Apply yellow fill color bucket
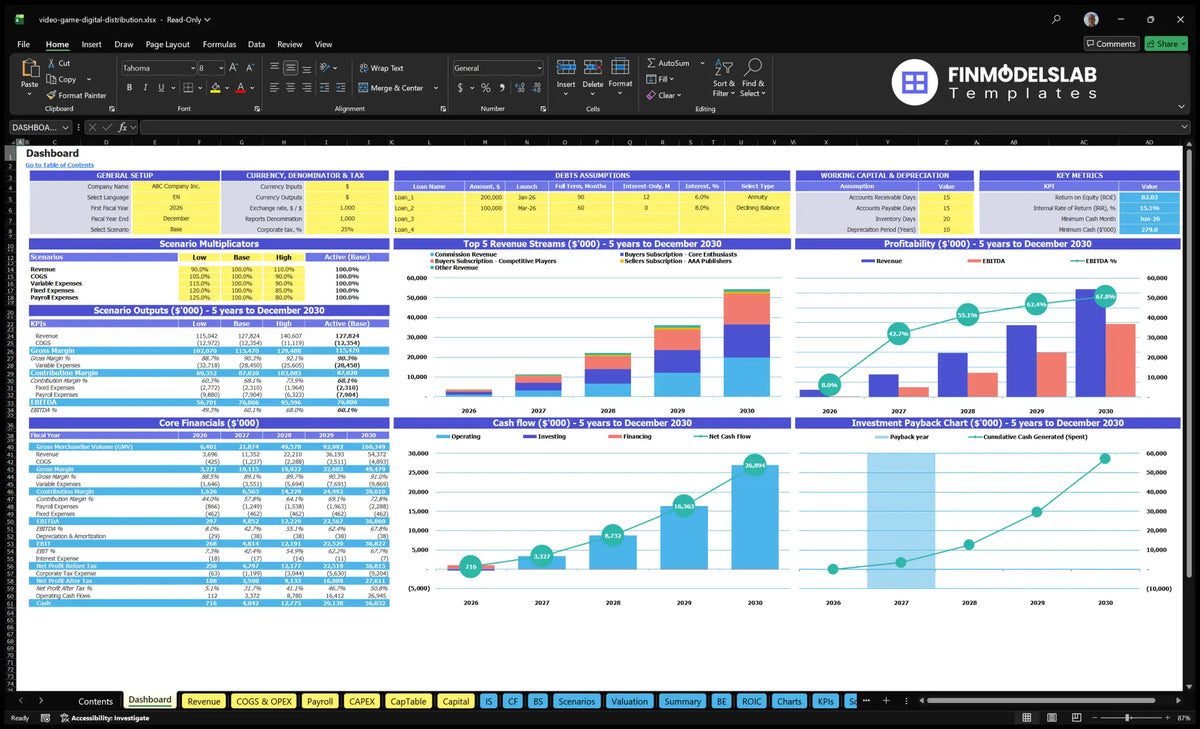1200x729 pixels. tap(214, 88)
